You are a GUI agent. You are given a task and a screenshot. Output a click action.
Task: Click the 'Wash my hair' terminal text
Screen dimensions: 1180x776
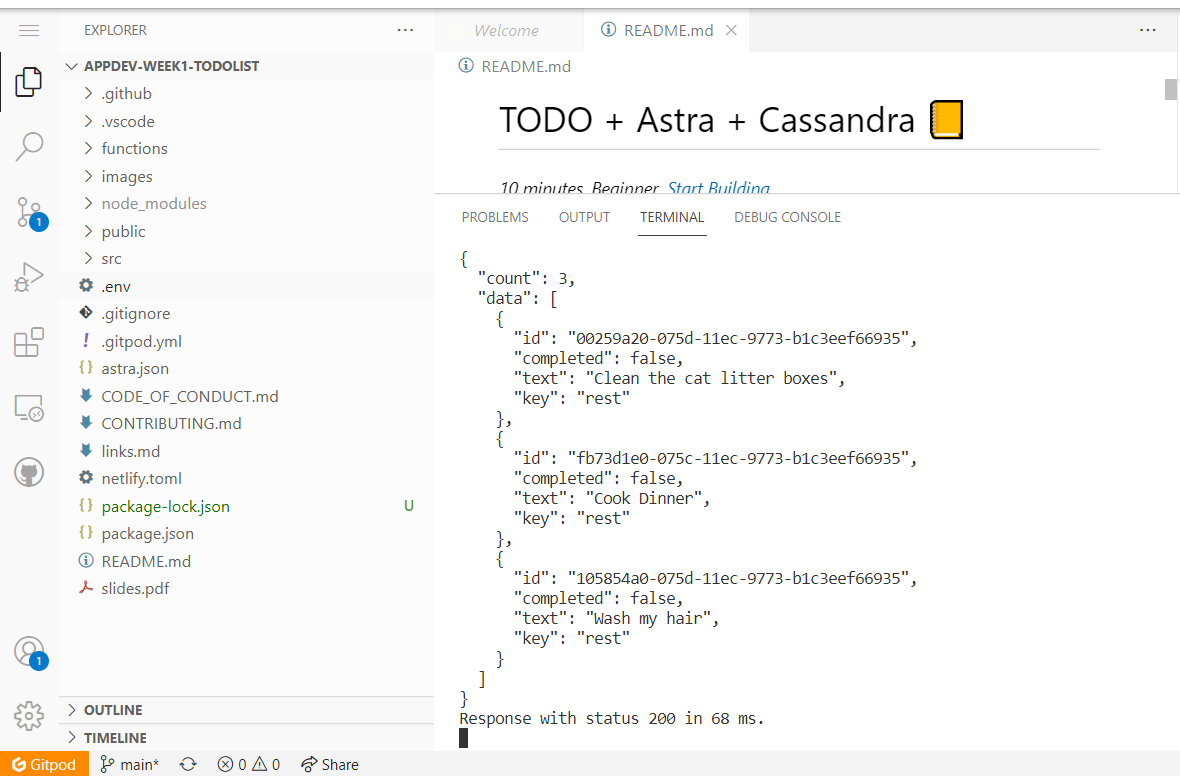[648, 618]
